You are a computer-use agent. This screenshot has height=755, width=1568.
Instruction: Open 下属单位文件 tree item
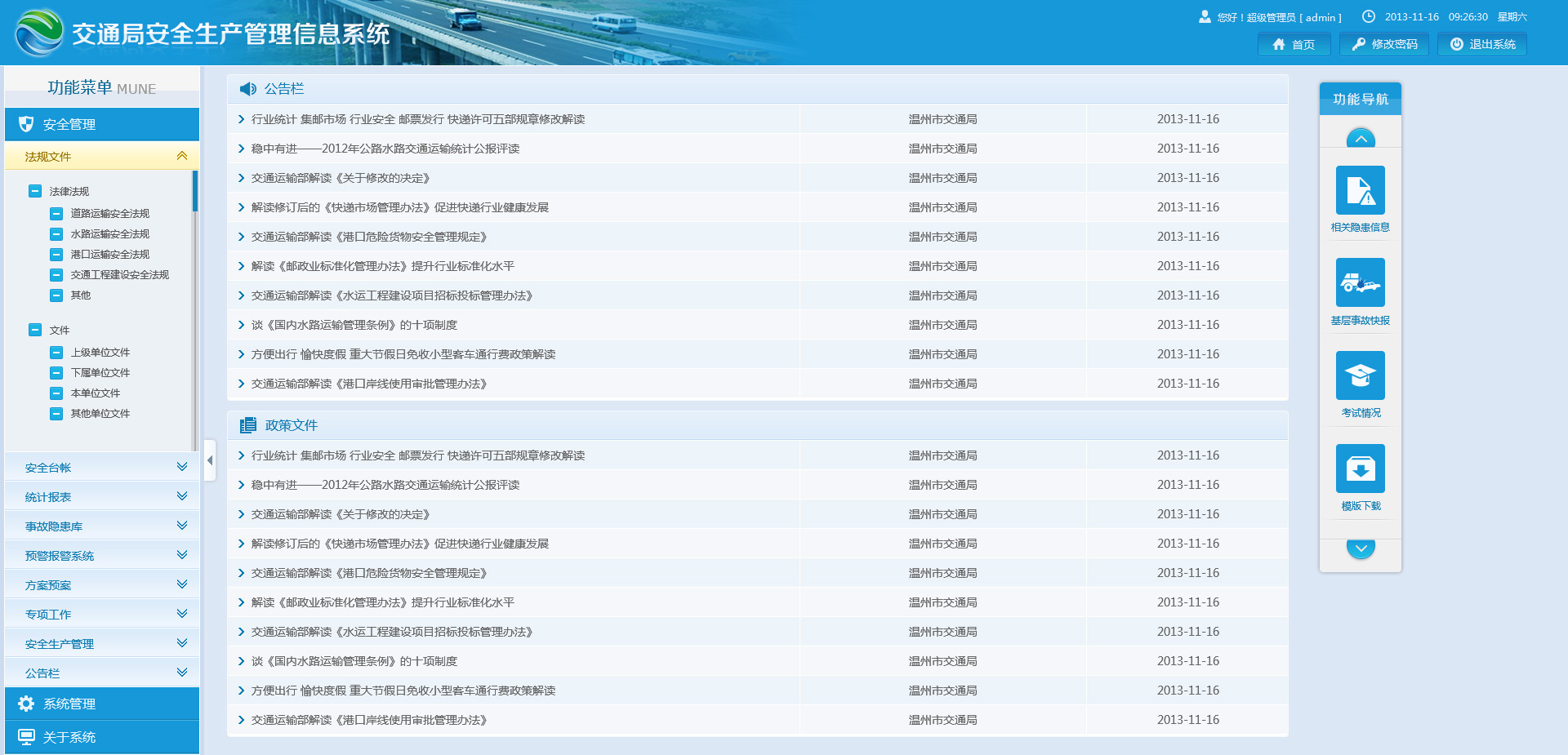pyautogui.click(x=100, y=372)
